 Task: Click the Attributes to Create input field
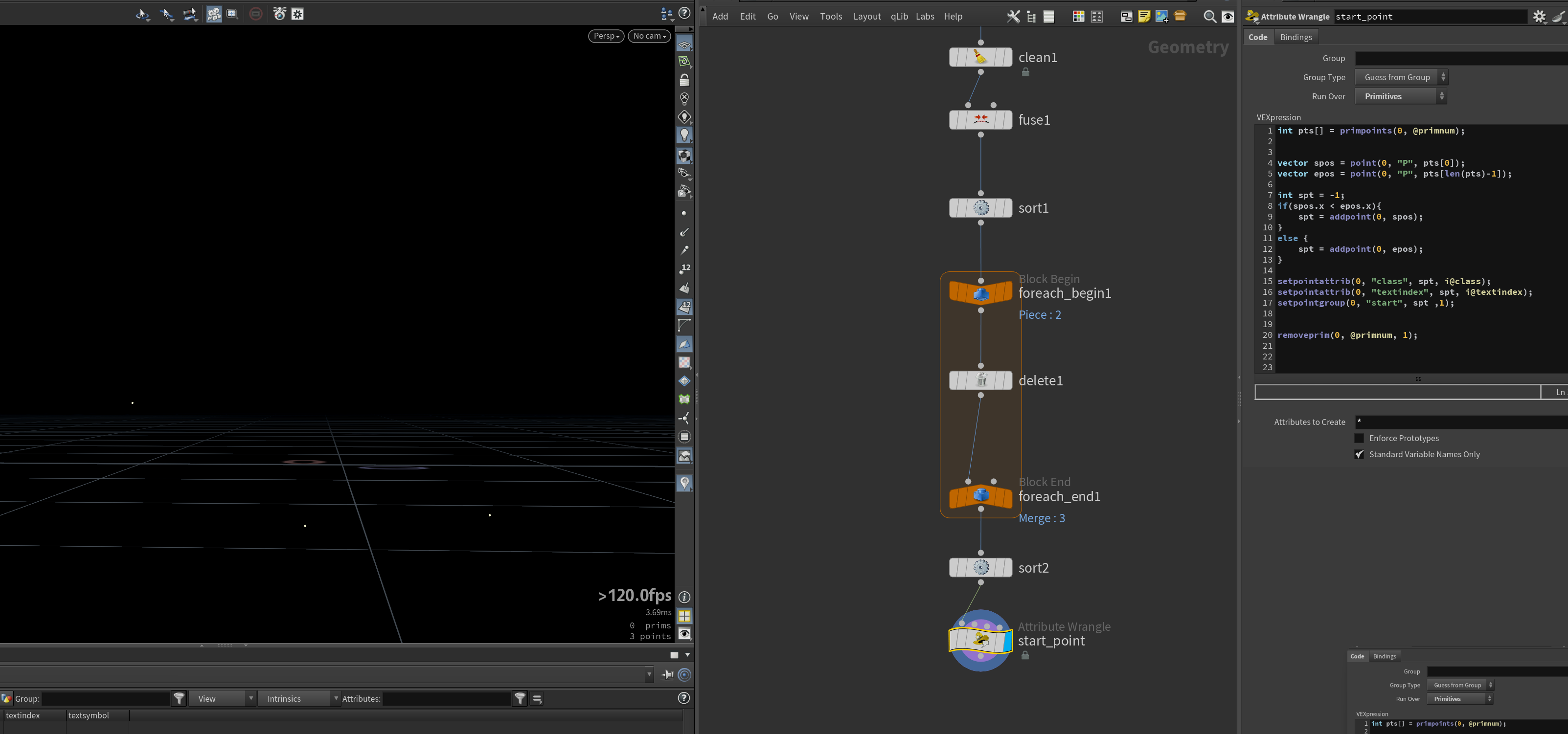(1461, 422)
